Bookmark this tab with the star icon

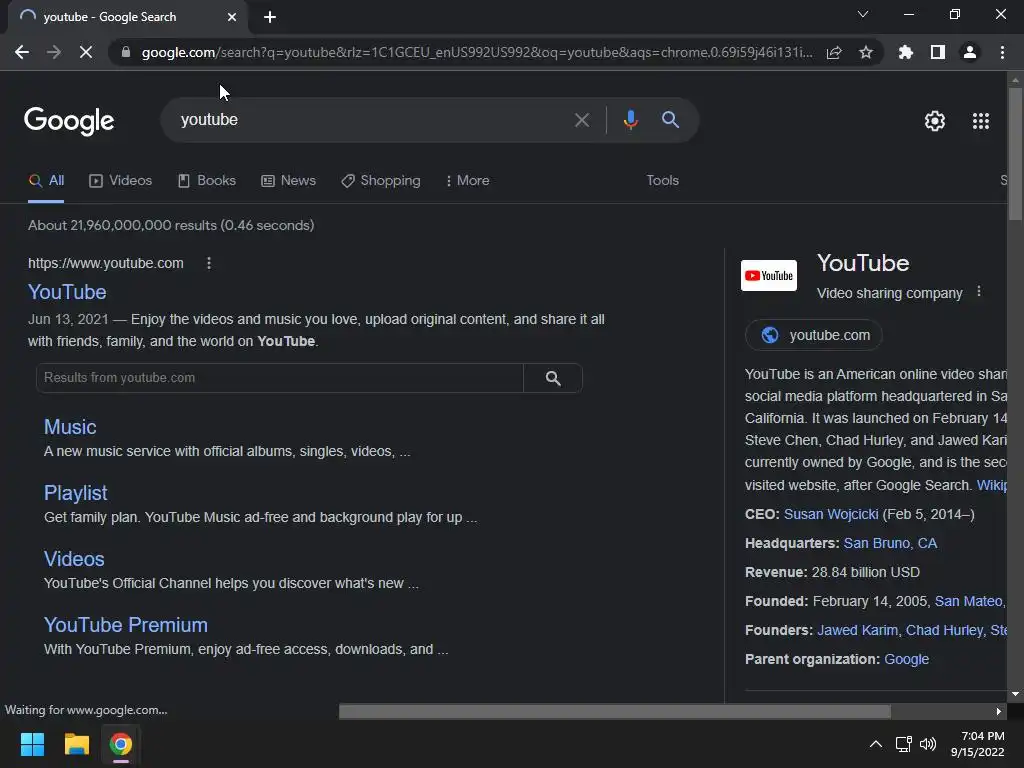[x=866, y=52]
